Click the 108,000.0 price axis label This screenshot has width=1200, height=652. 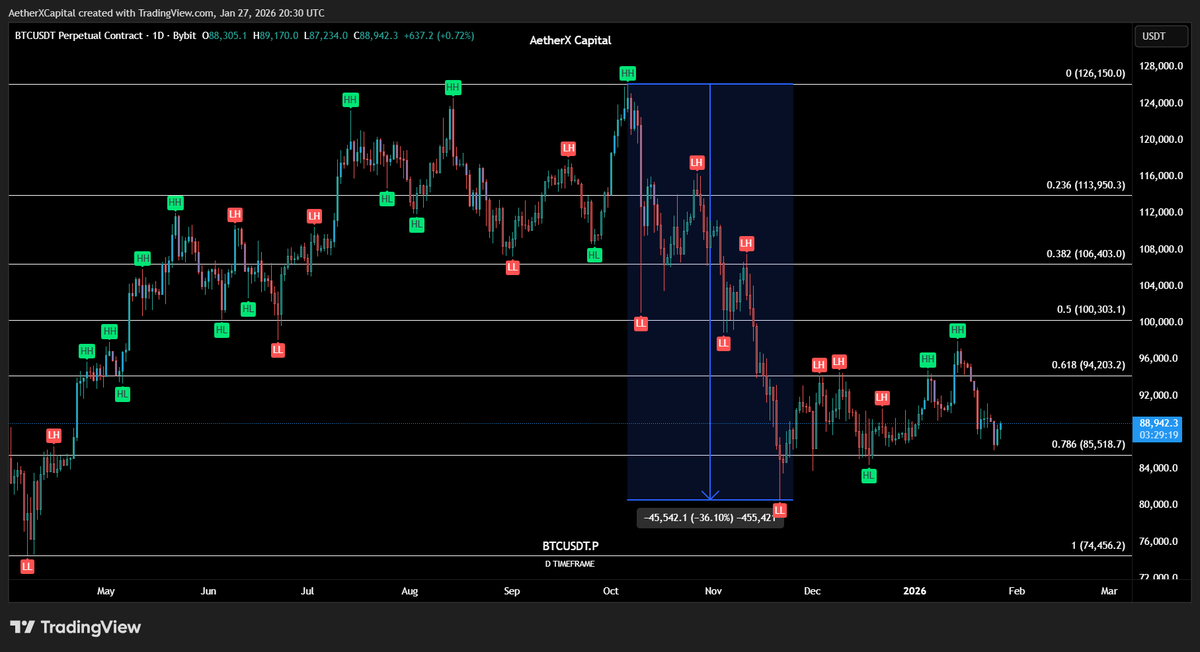(1160, 250)
